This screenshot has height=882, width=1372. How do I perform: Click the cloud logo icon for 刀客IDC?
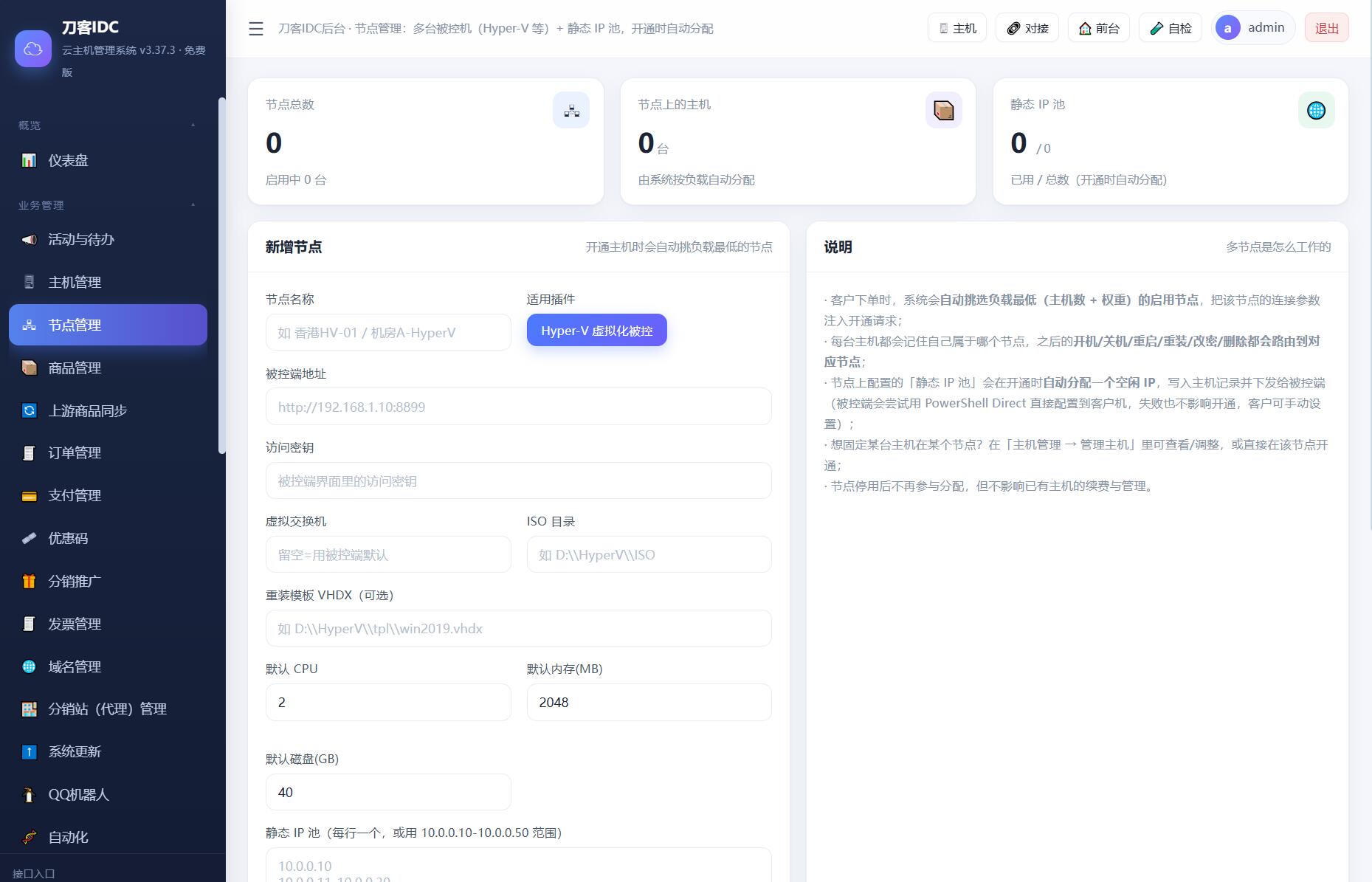(33, 49)
